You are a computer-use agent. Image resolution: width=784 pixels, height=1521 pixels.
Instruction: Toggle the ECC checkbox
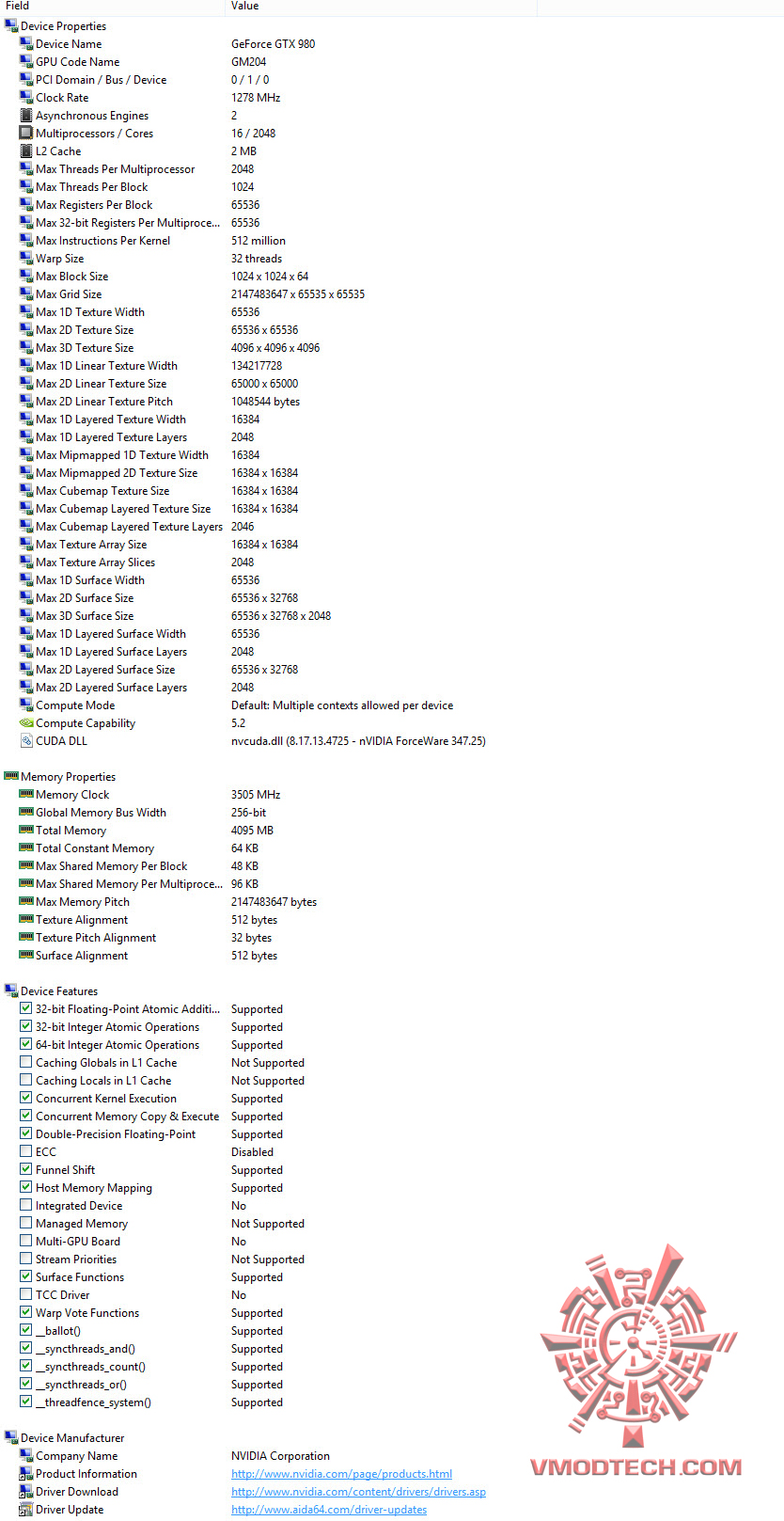[x=26, y=1151]
